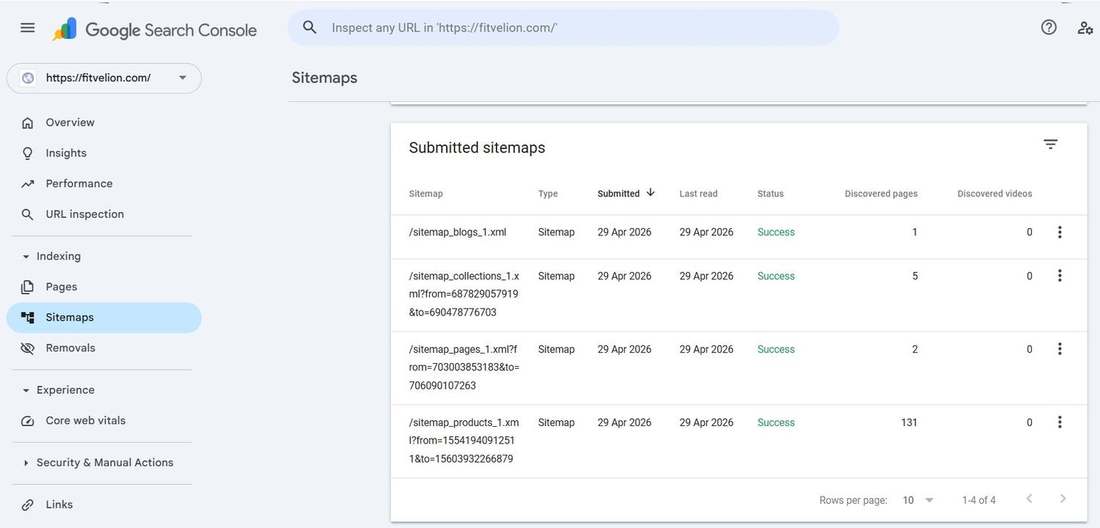Click the search magnifier icon in URL bar
Screen dimensions: 1100x528
(309, 27)
